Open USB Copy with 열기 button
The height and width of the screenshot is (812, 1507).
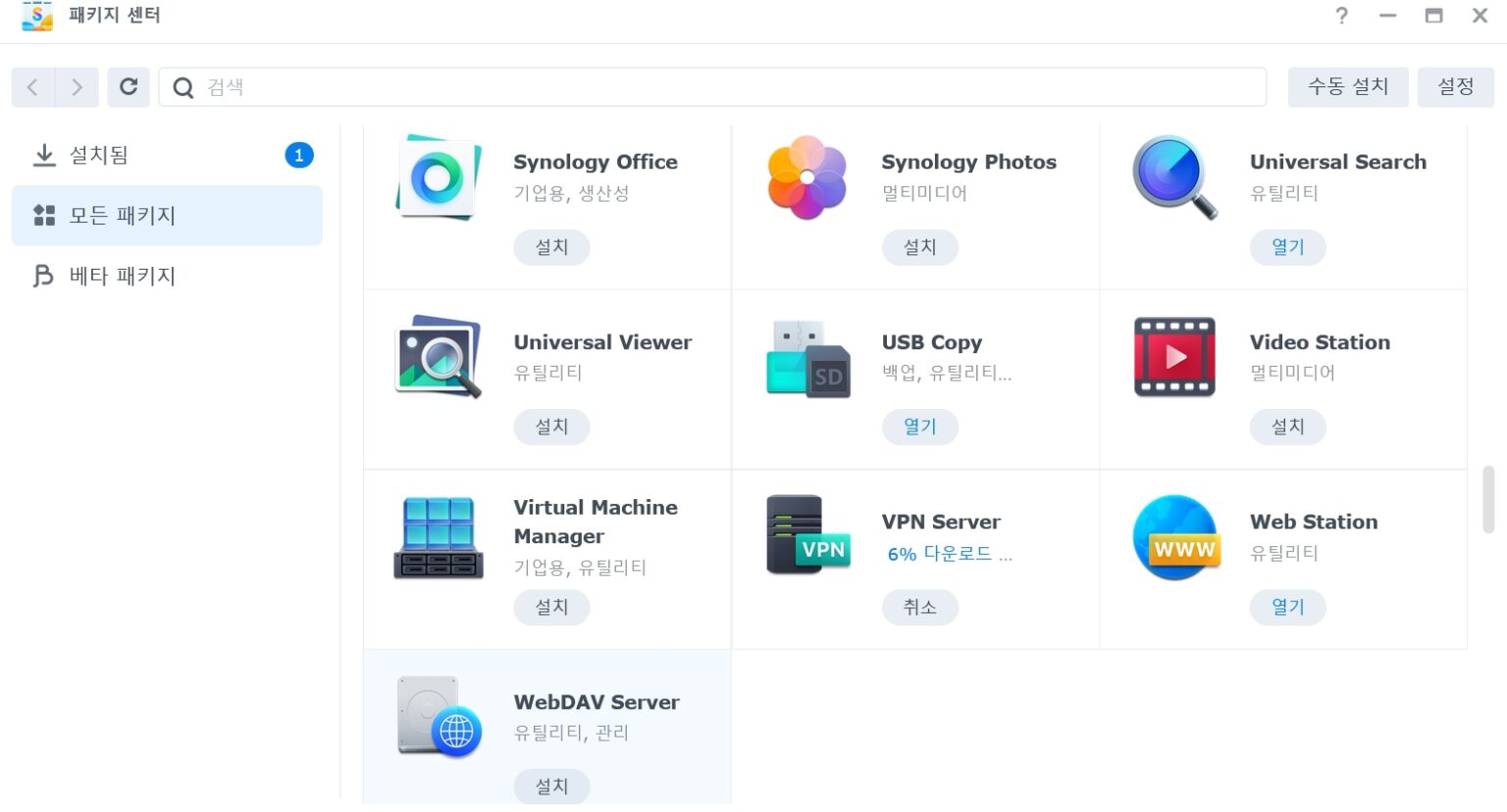[x=920, y=427]
